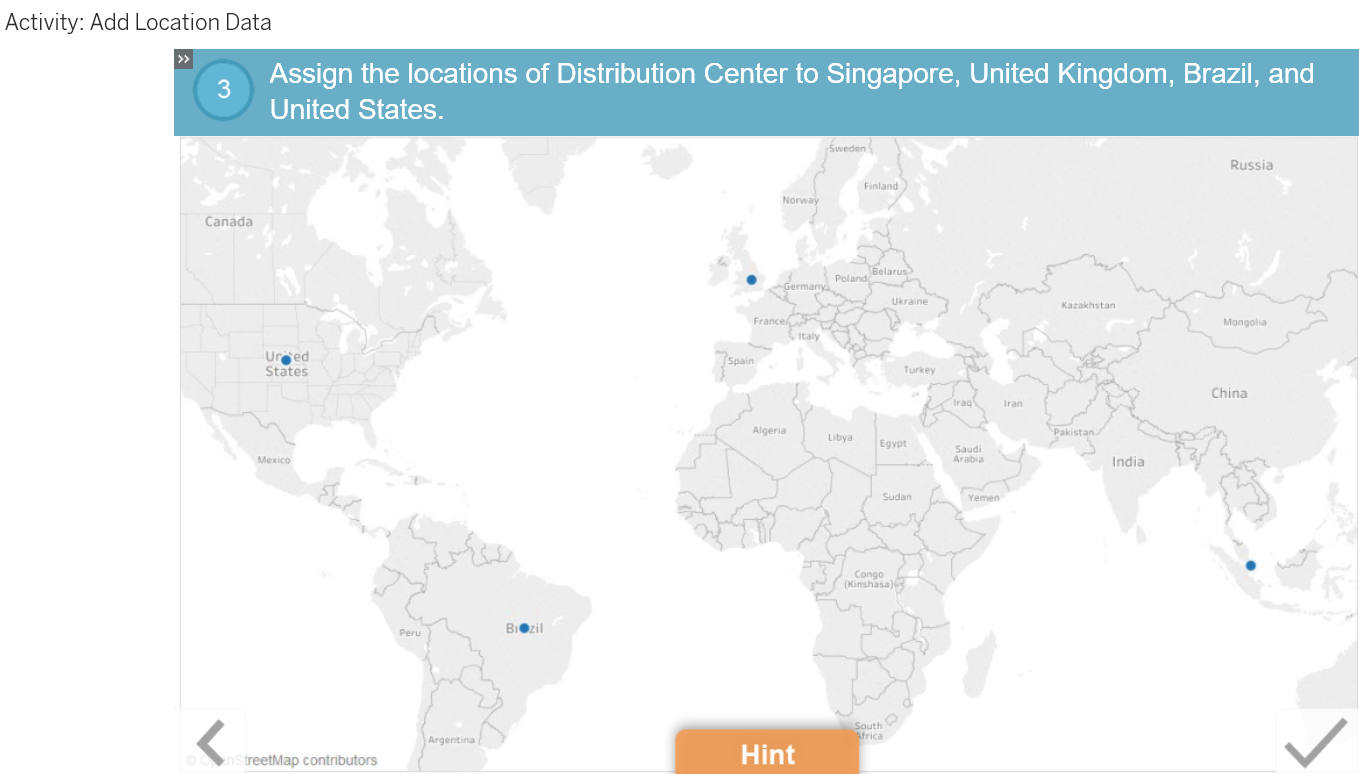Click the Kazakhstan map label
Image resolution: width=1359 pixels, height=774 pixels.
(x=1088, y=305)
